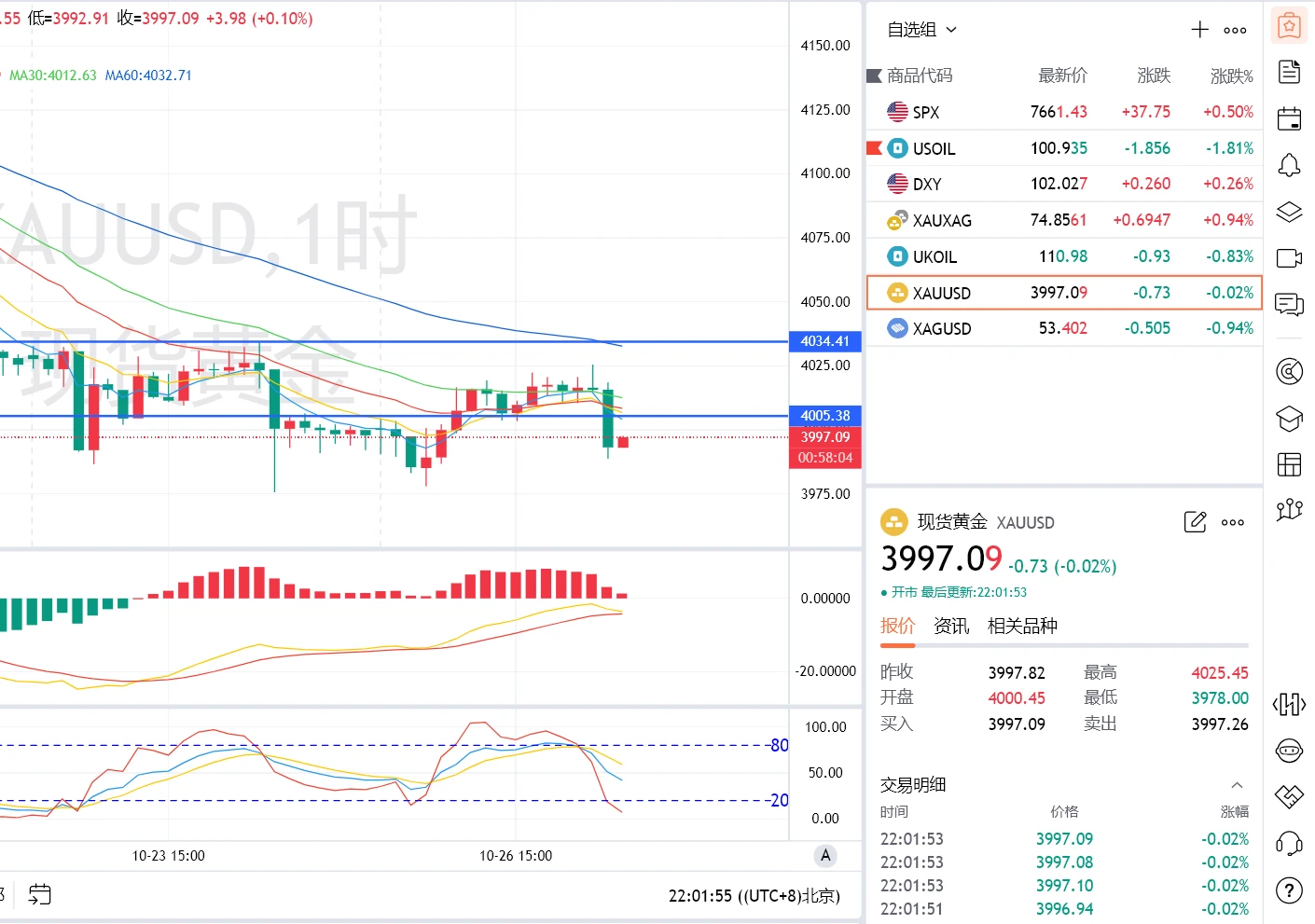Image resolution: width=1315 pixels, height=924 pixels.
Task: Open the watchlist three-dot more menu
Action: click(1236, 31)
